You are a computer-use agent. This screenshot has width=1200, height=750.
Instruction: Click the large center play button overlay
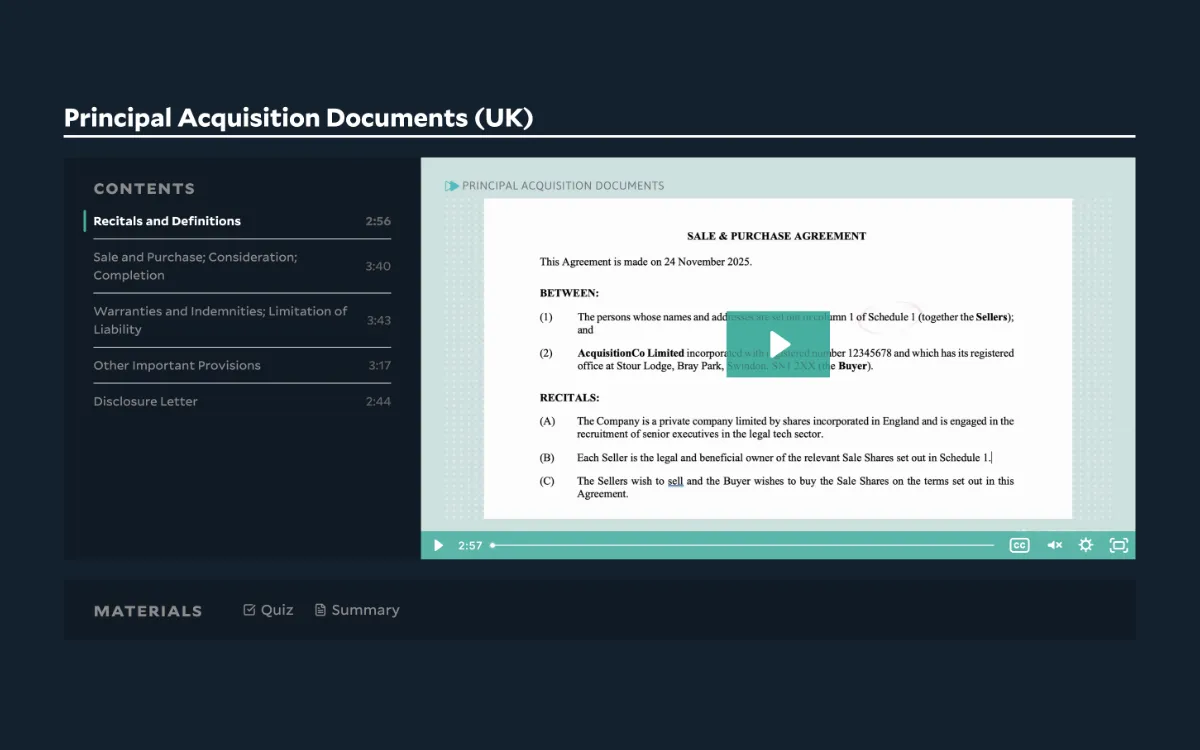coord(778,344)
